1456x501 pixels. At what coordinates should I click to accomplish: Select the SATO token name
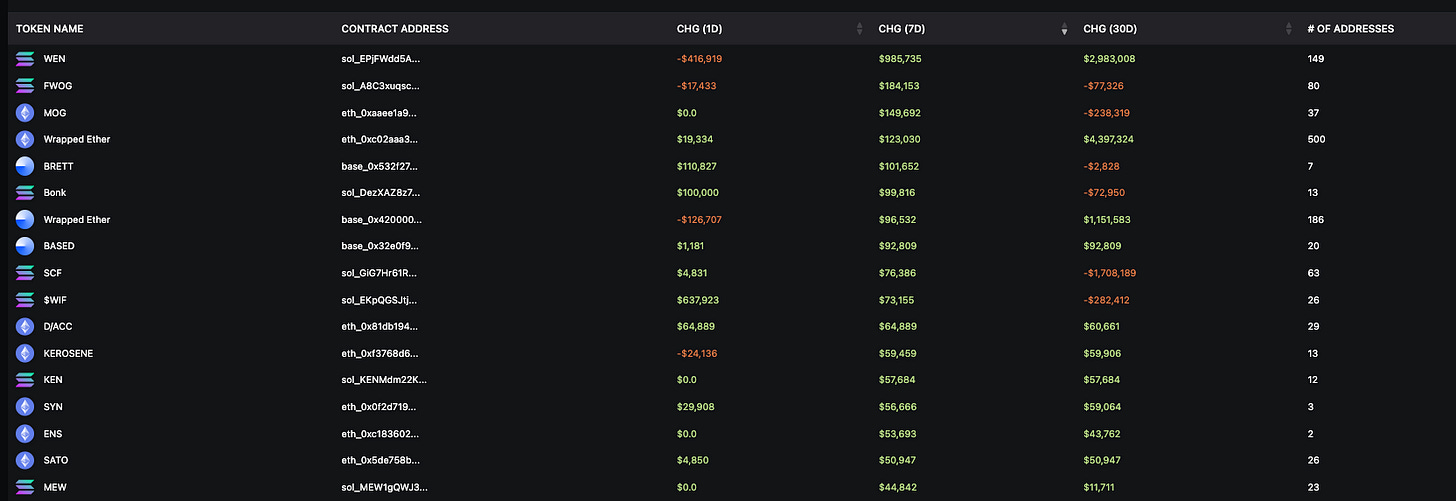(x=56, y=460)
